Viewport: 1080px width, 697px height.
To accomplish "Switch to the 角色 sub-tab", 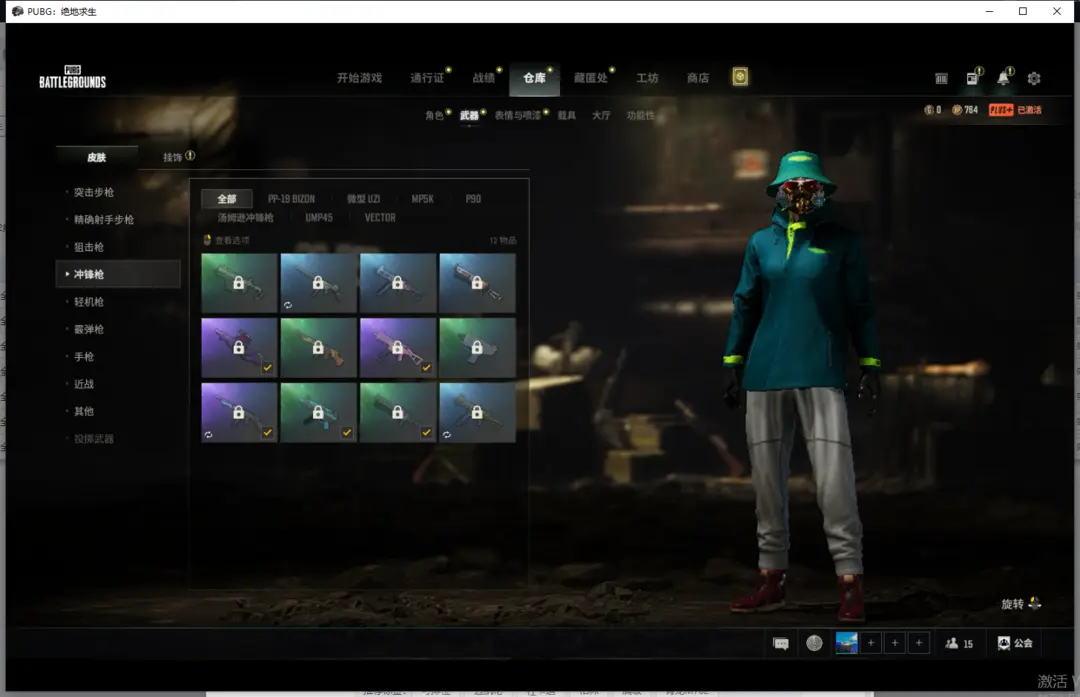I will [x=434, y=115].
